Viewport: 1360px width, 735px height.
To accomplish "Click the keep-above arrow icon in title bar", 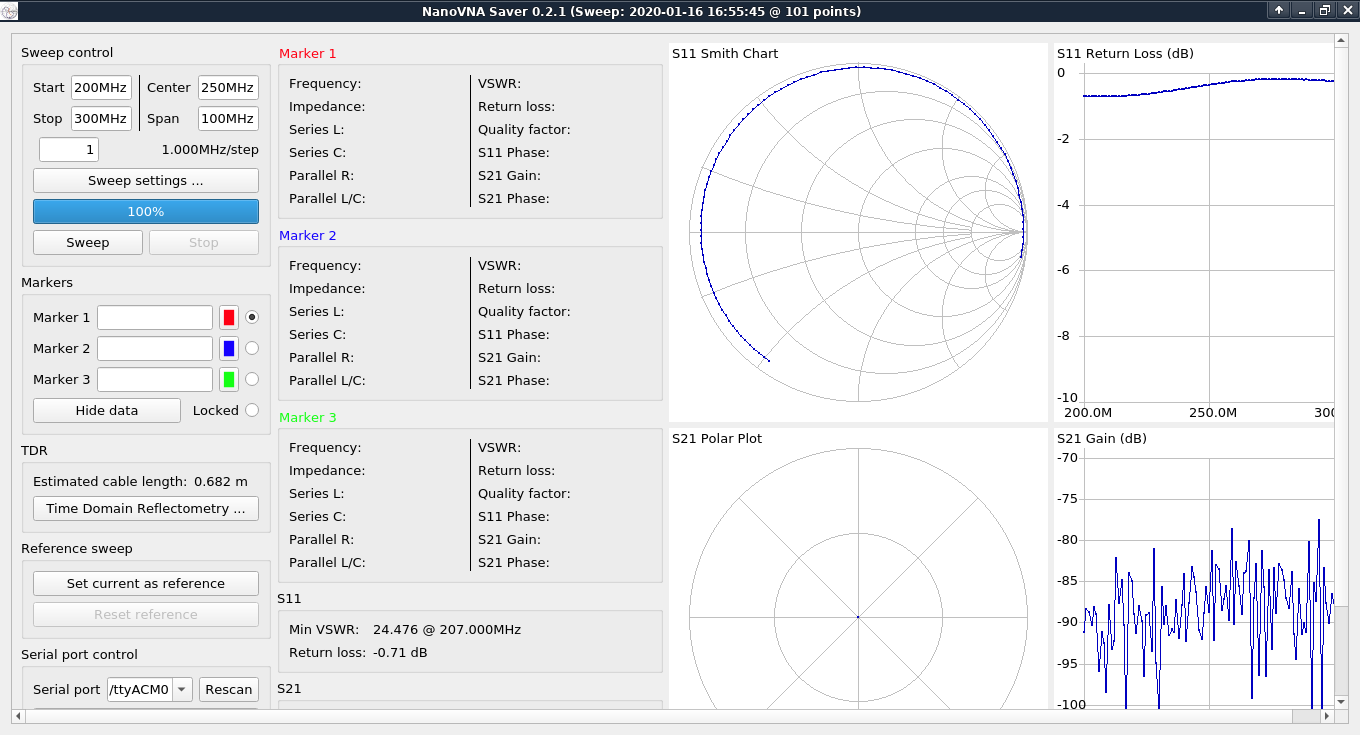I will 1279,10.
